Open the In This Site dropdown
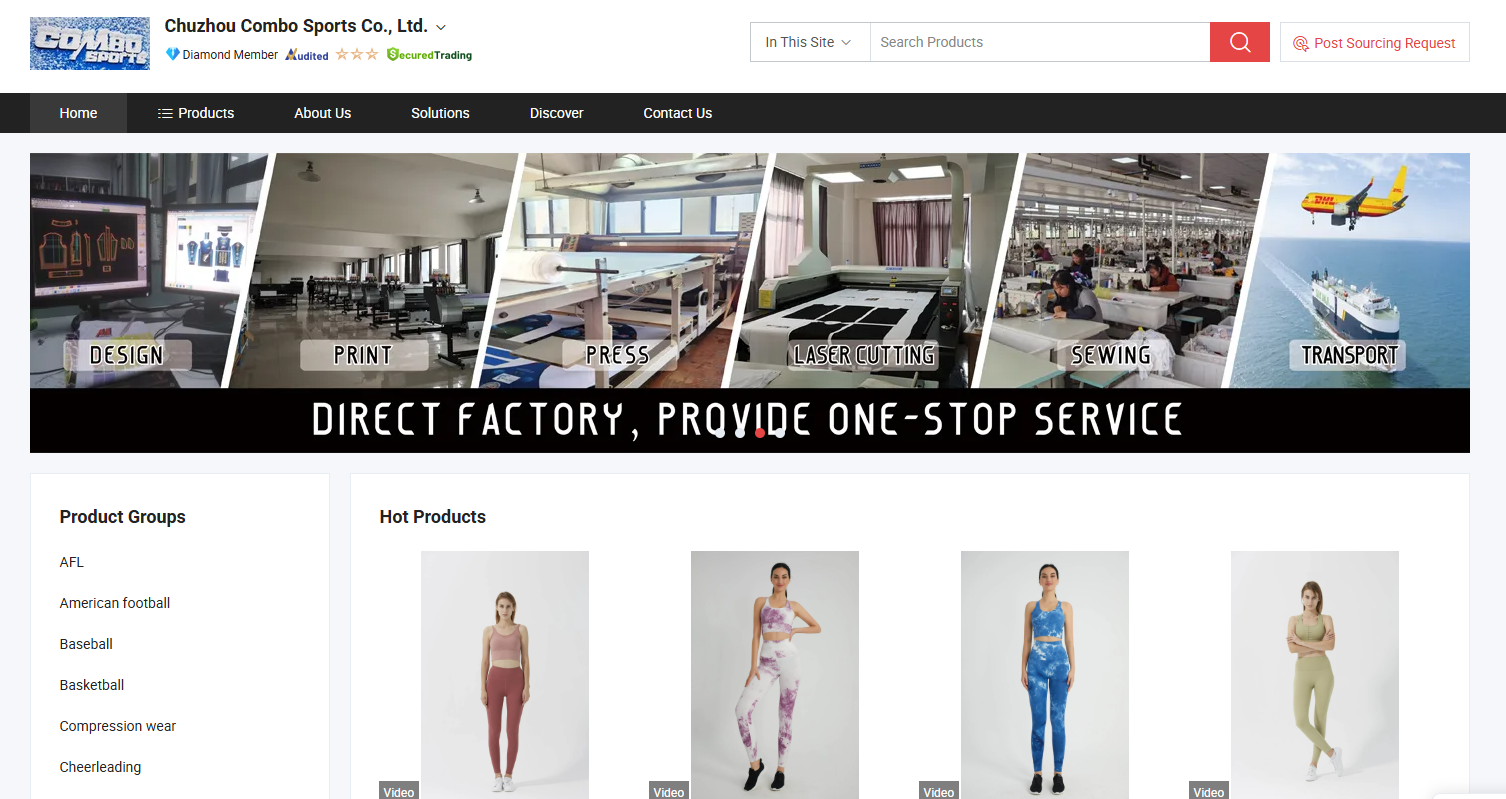 [x=810, y=42]
